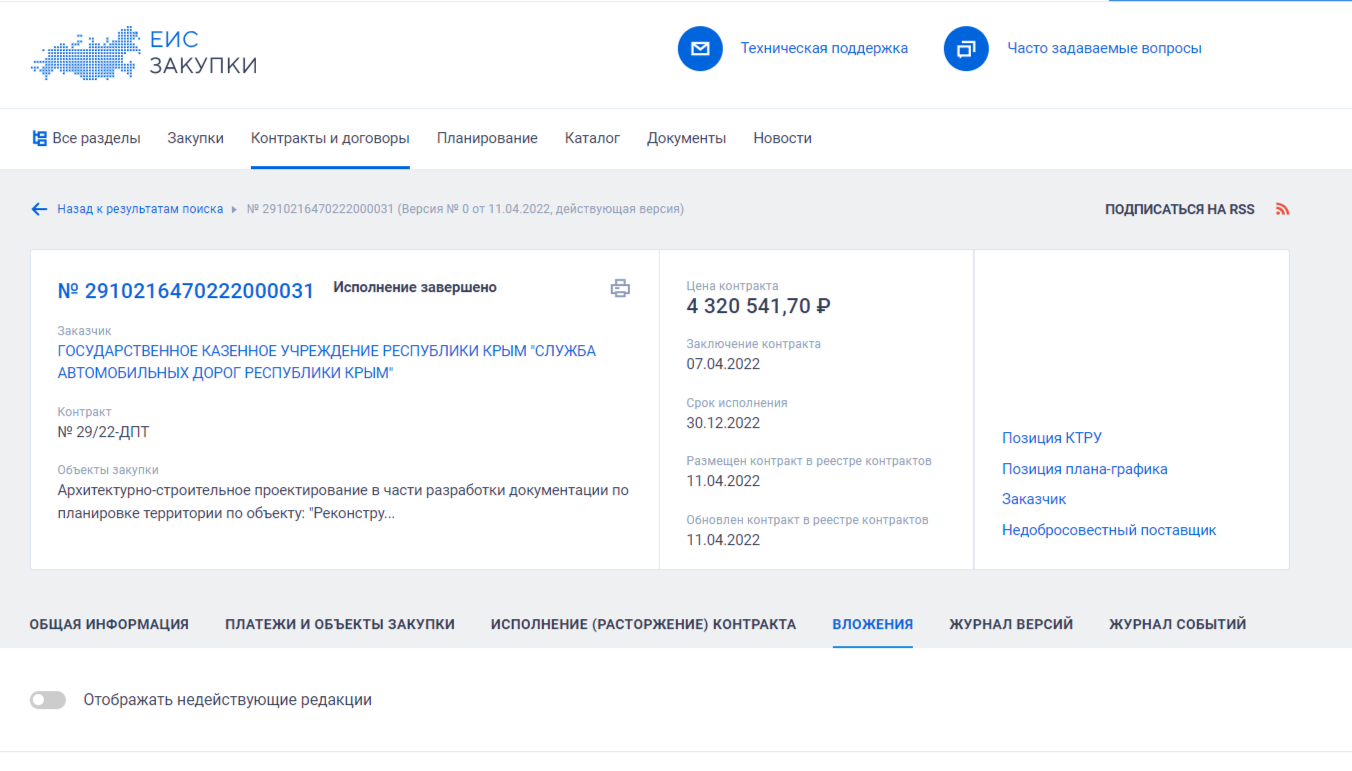The image size is (1352, 771).
Task: Click the printer icon in contract card
Action: pyautogui.click(x=620, y=289)
